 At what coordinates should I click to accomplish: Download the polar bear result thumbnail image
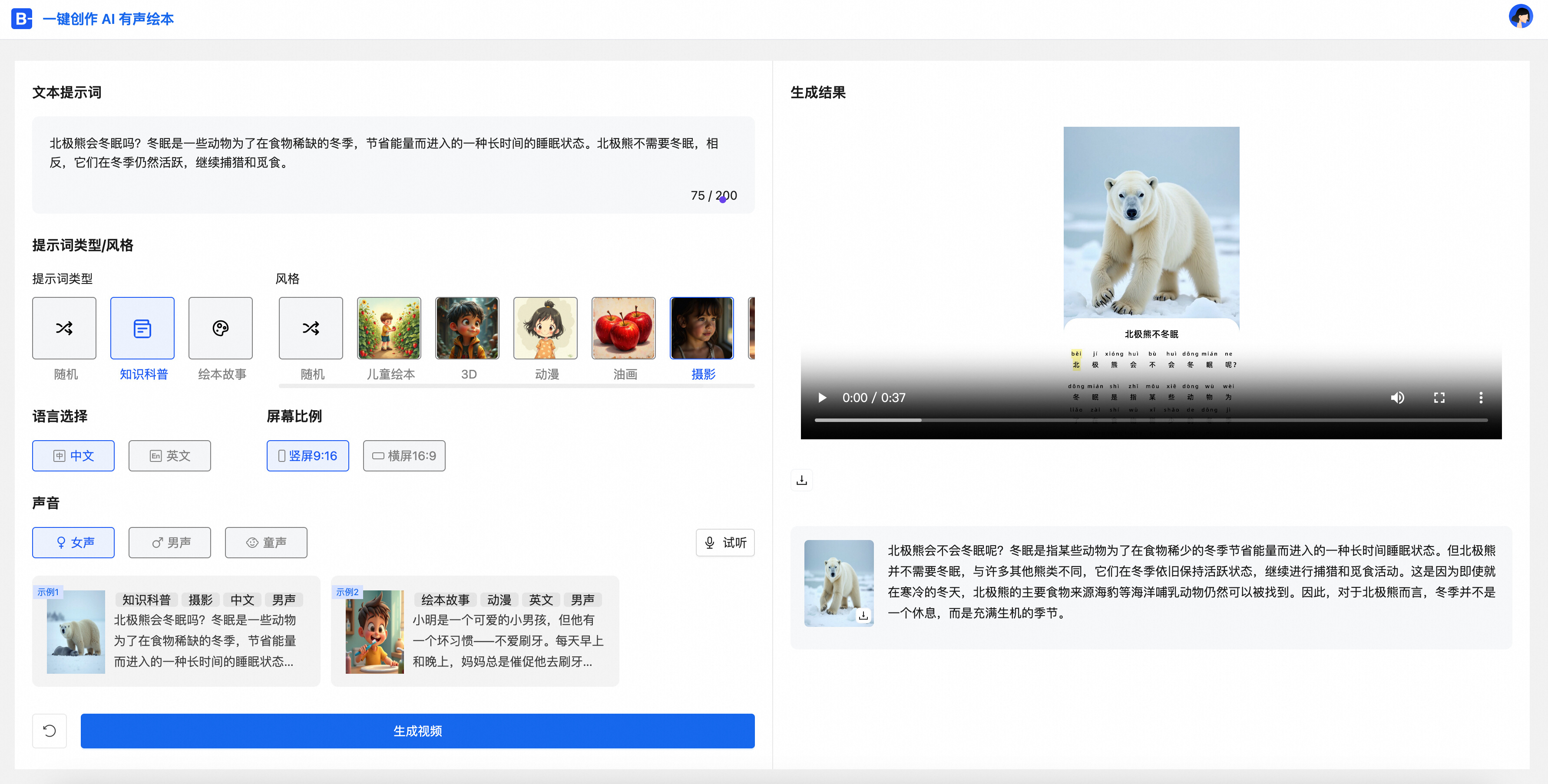point(863,616)
